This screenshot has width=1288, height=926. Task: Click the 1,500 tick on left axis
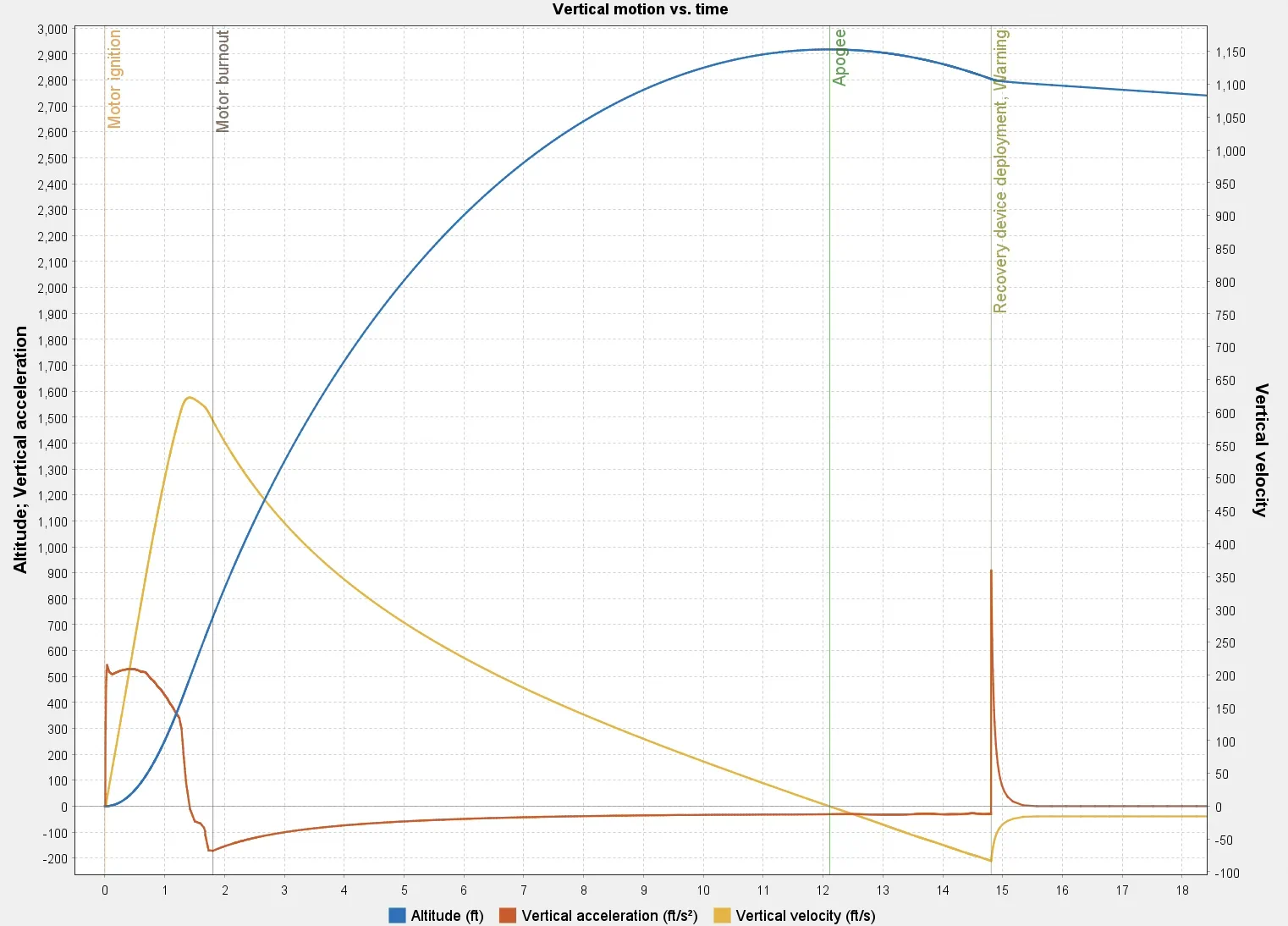(x=52, y=418)
